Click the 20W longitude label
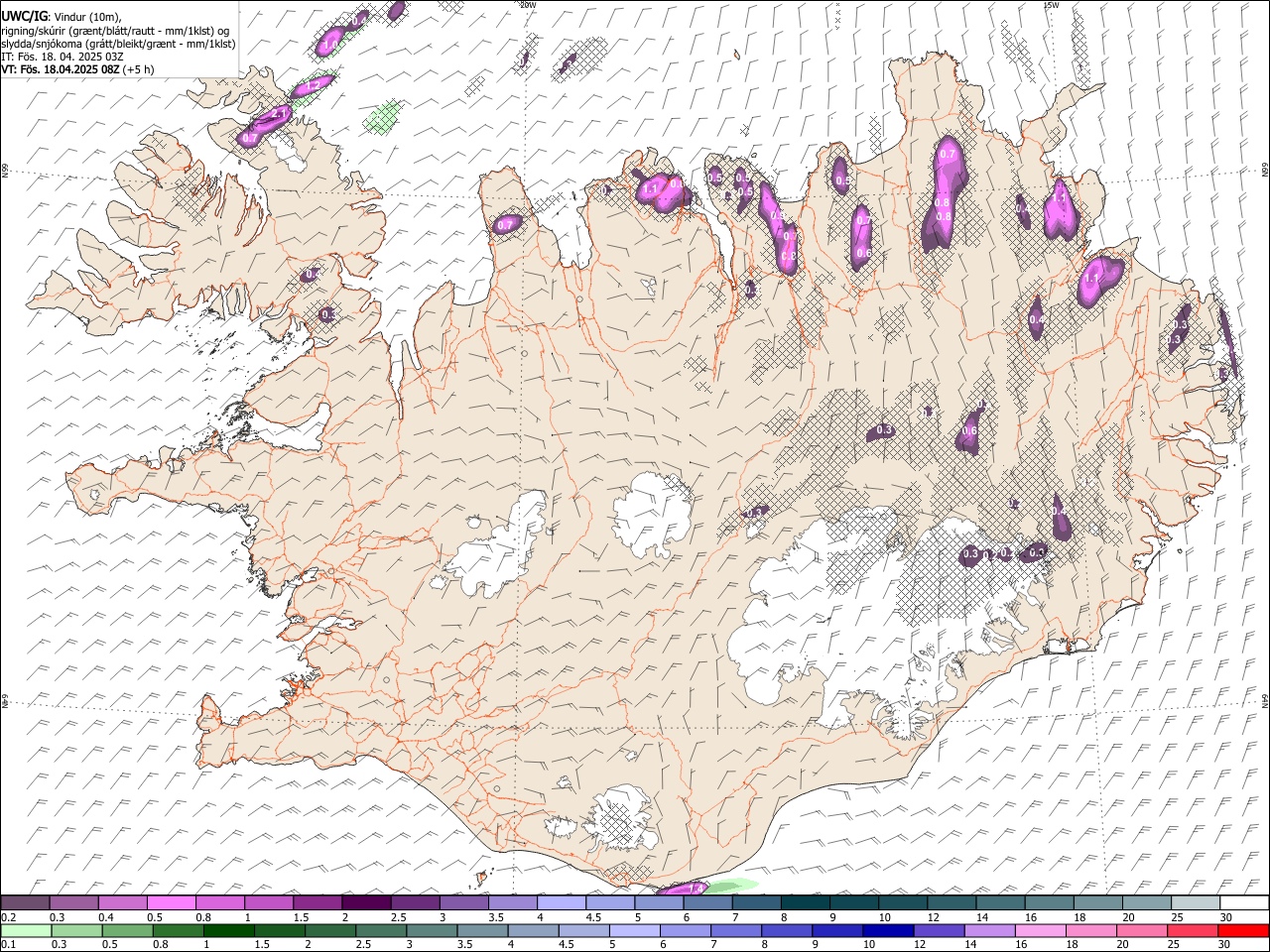The width and height of the screenshot is (1270, 952). pos(528,5)
